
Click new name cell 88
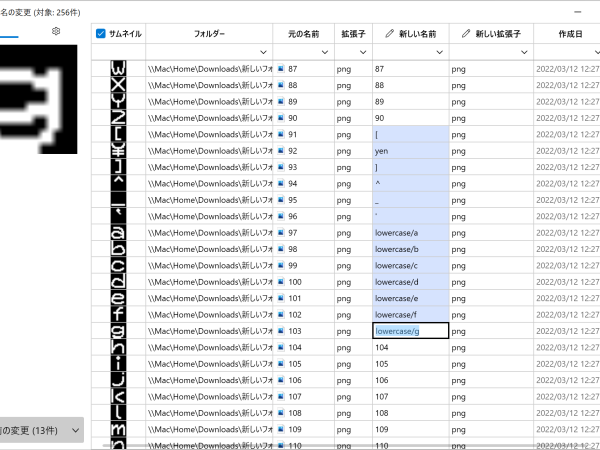(411, 85)
